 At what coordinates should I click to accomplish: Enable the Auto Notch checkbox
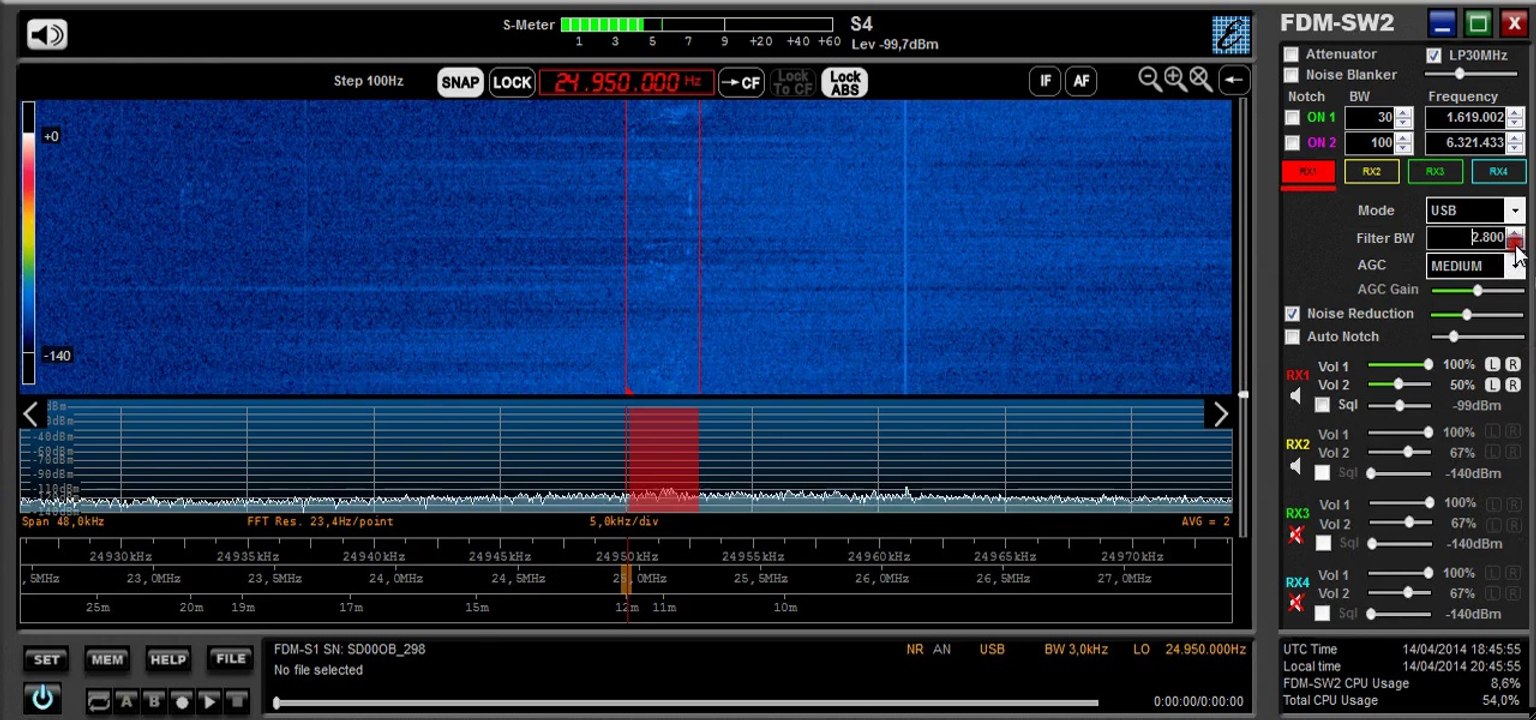coord(1292,337)
